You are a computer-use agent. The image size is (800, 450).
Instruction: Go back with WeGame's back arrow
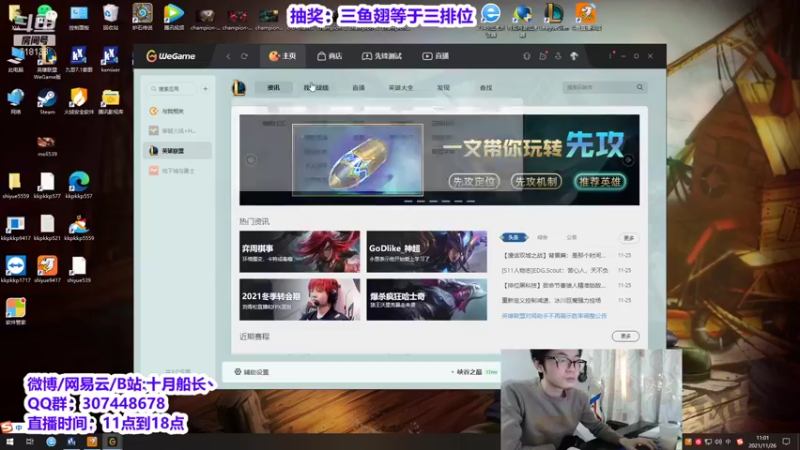[x=229, y=56]
